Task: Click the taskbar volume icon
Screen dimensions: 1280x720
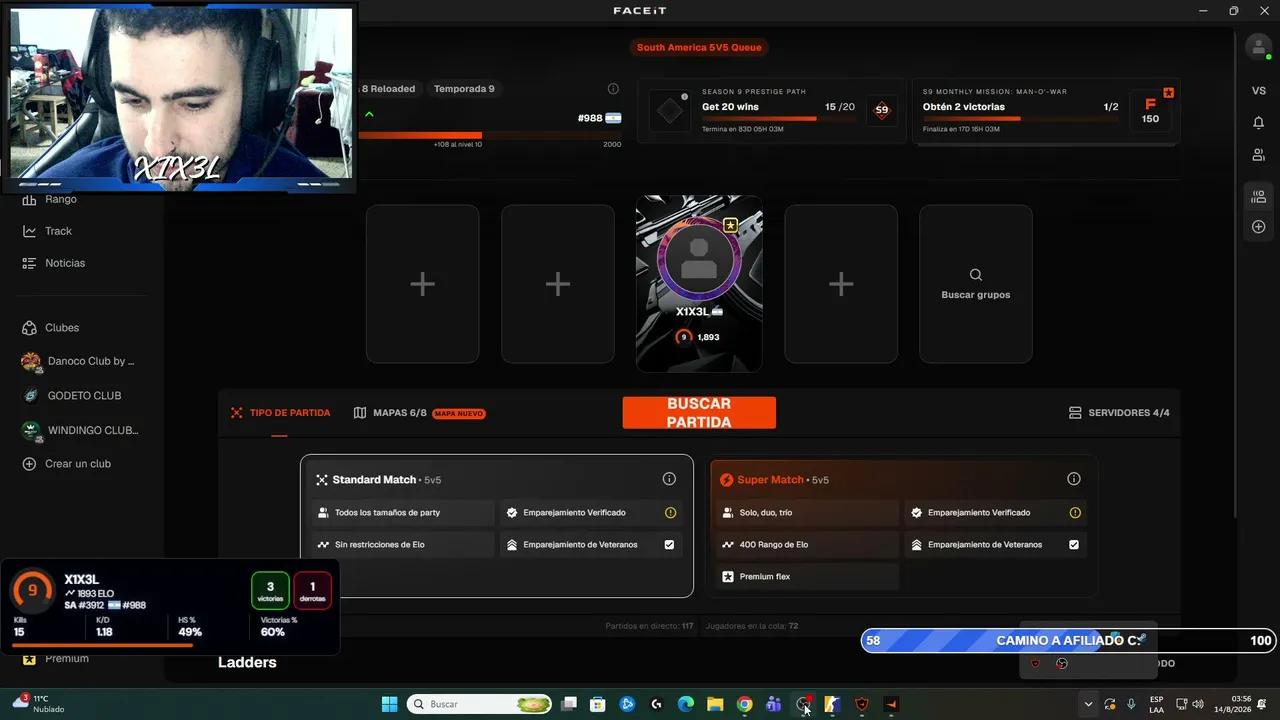Action: click(1198, 704)
